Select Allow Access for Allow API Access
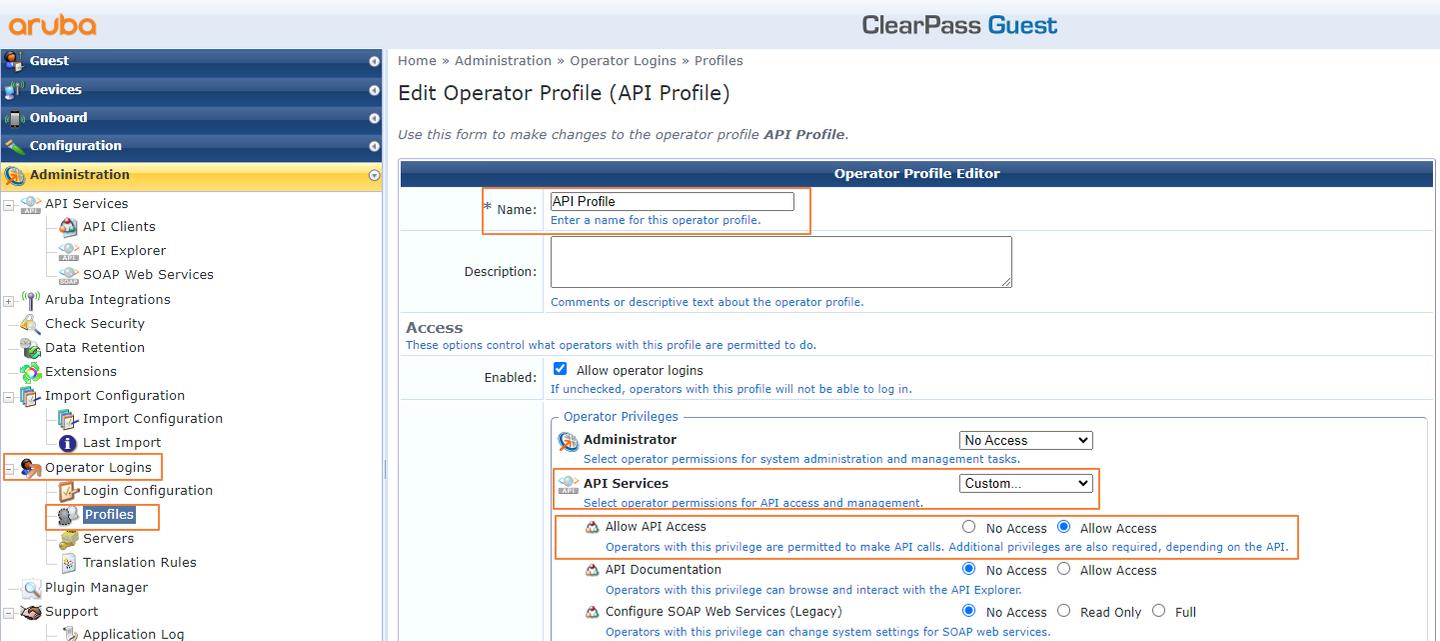The width and height of the screenshot is (1440, 641). point(1063,527)
